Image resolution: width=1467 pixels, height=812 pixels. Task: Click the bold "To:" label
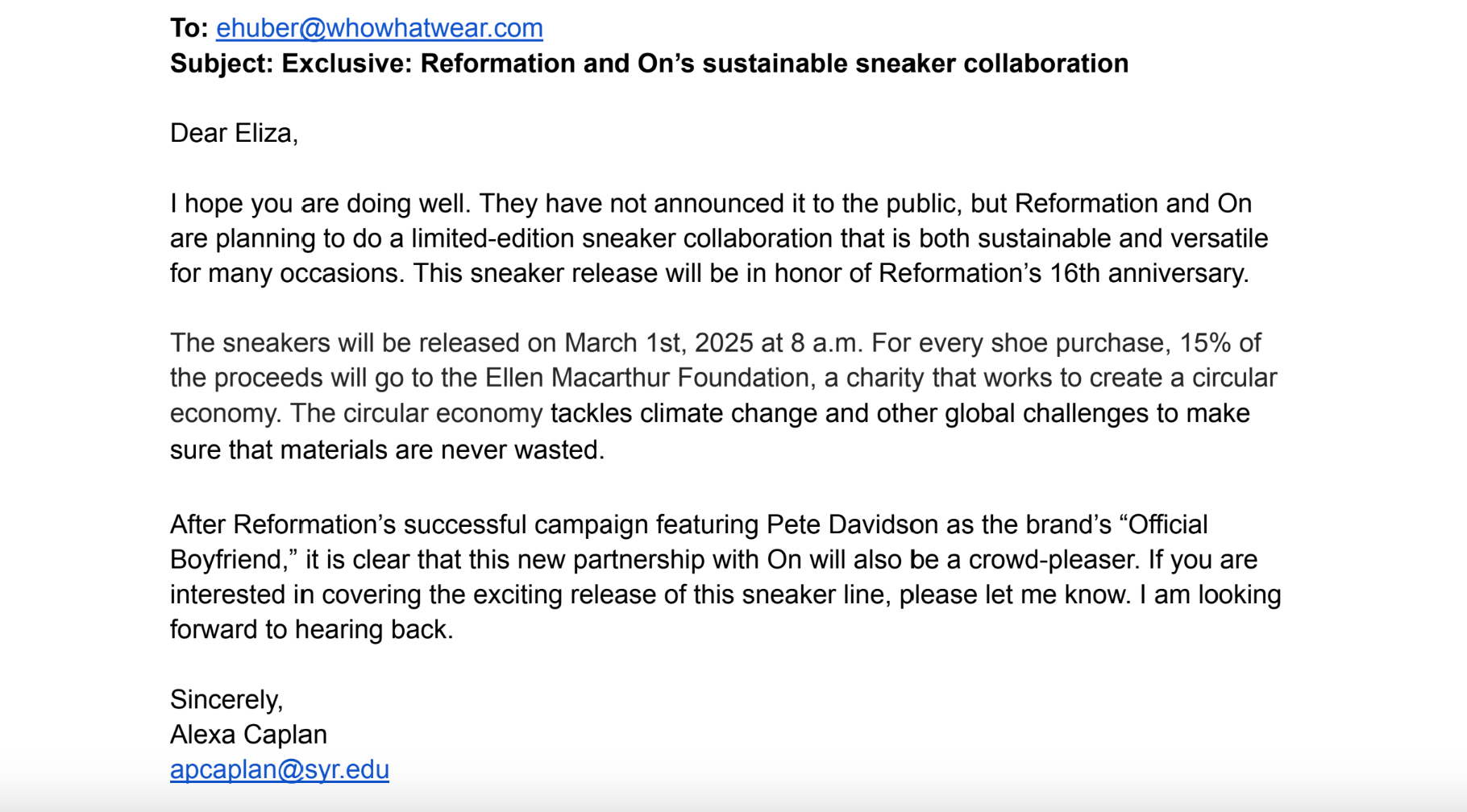point(189,28)
